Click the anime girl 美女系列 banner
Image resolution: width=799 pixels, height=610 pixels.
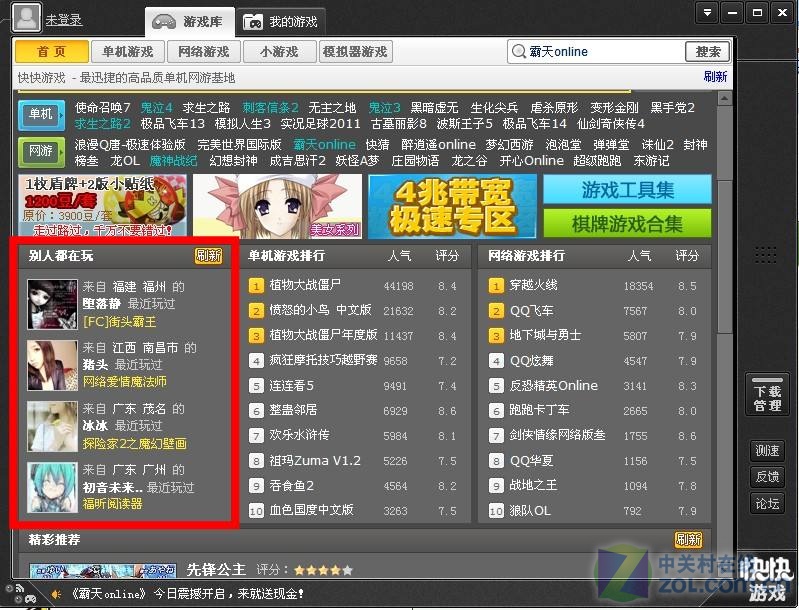click(277, 206)
